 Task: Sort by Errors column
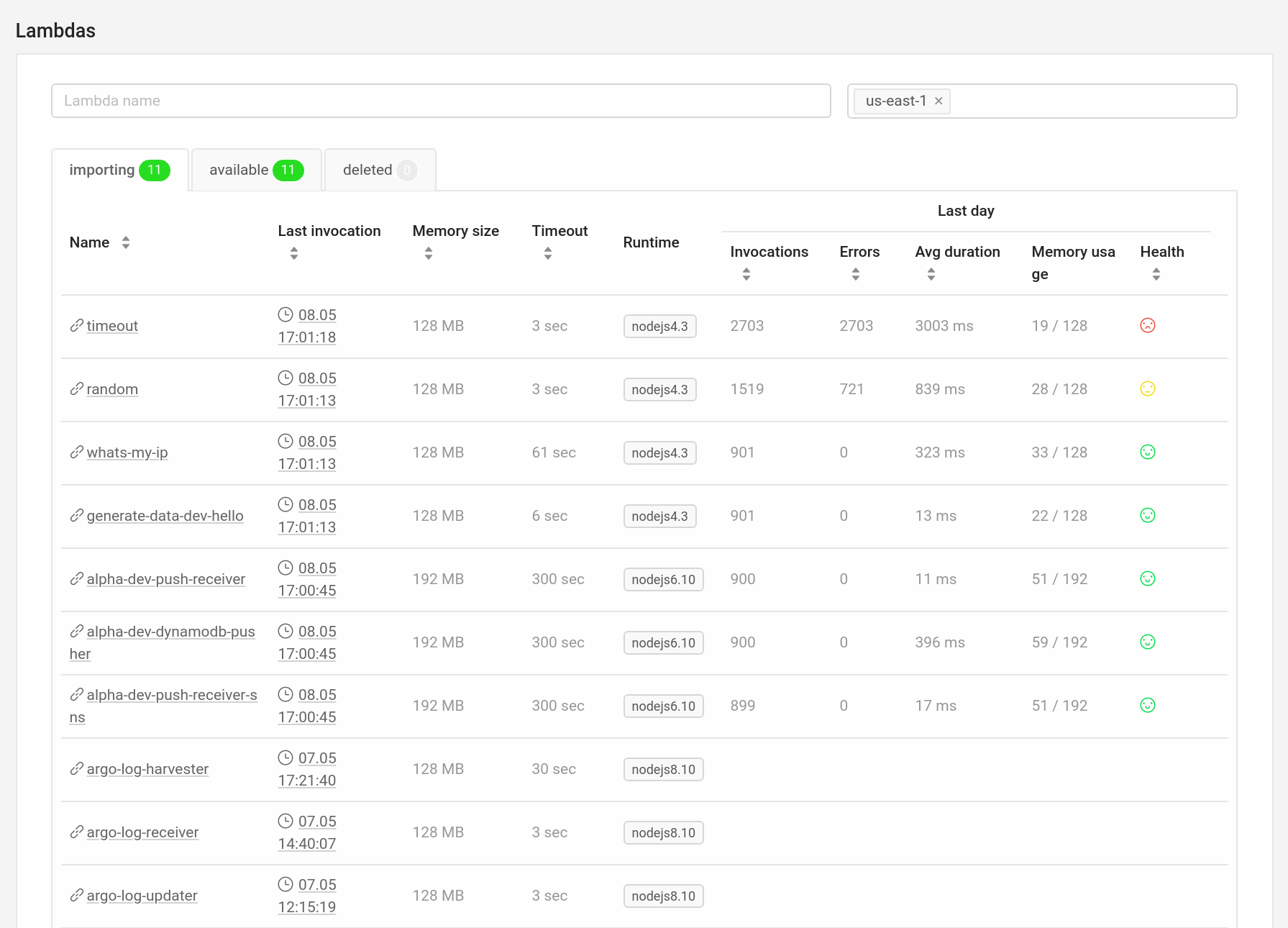(x=856, y=274)
